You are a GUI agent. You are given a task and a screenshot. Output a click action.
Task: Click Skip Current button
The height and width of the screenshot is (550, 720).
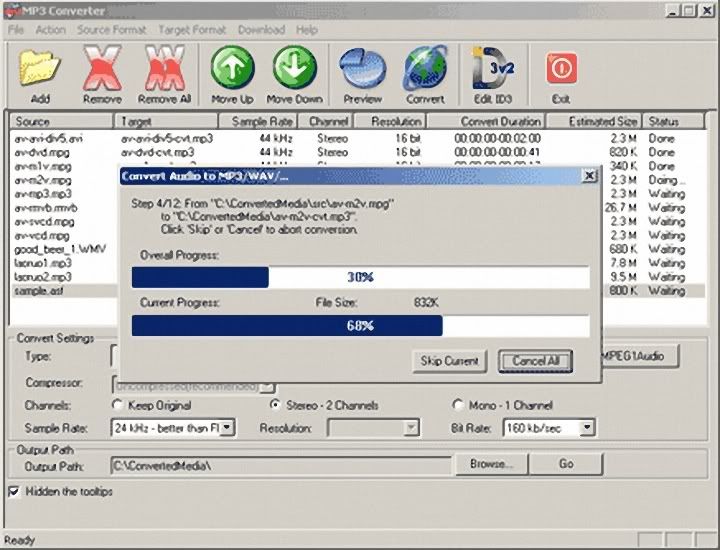(450, 361)
